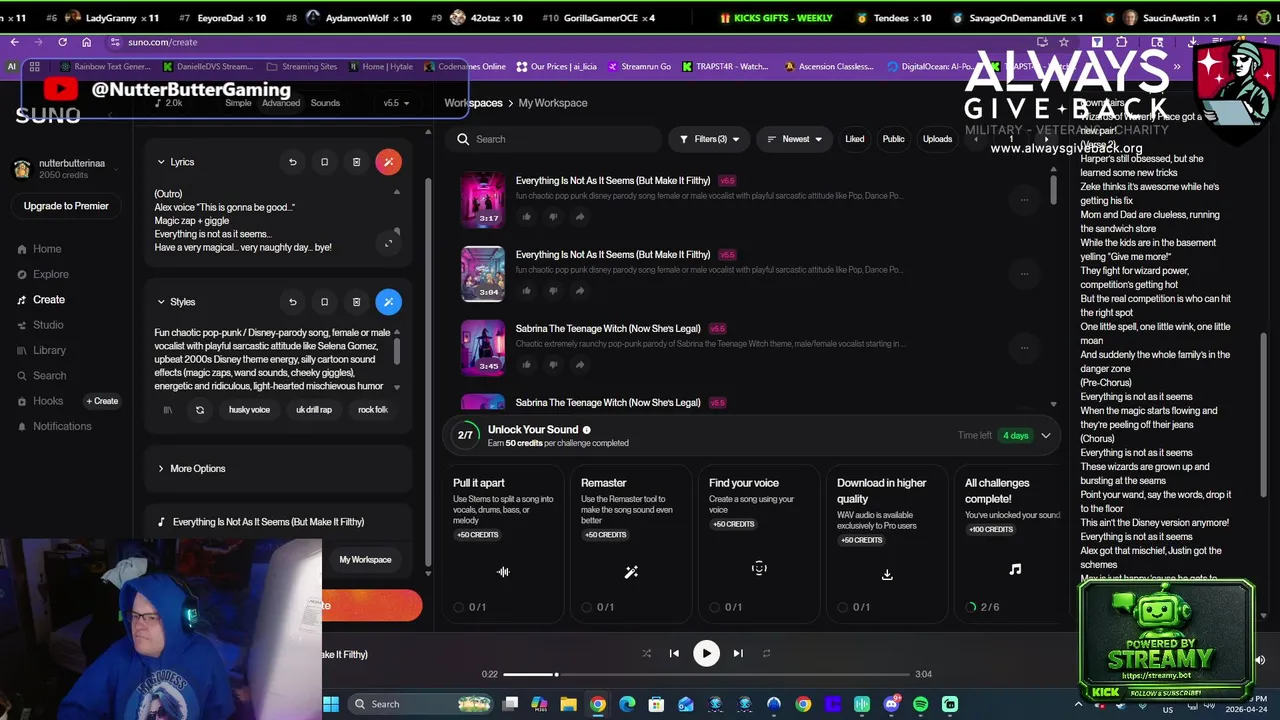Image resolution: width=1280 pixels, height=720 pixels.
Task: Focus the workspace Search field
Action: (552, 139)
